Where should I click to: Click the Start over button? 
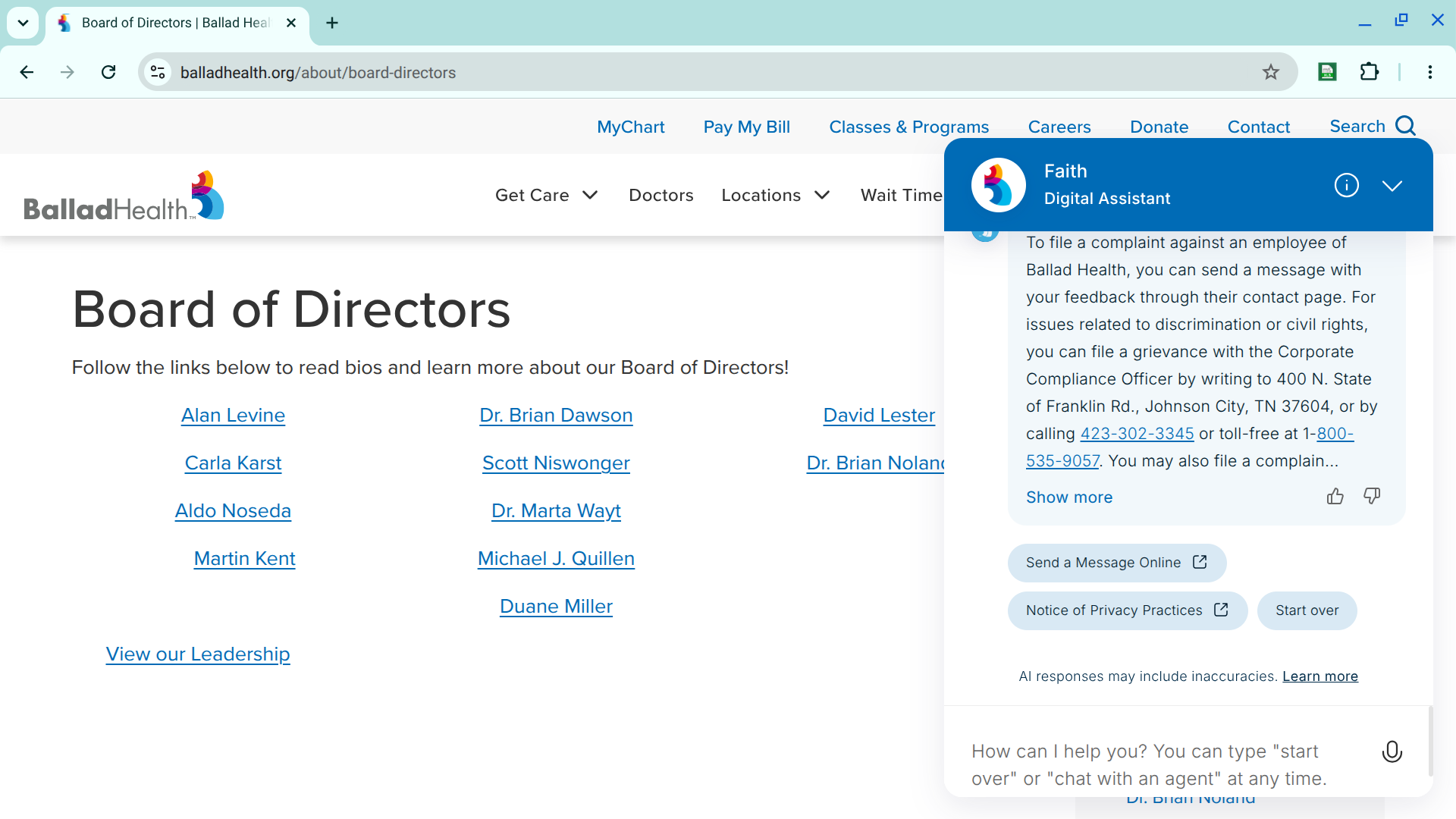1307,610
